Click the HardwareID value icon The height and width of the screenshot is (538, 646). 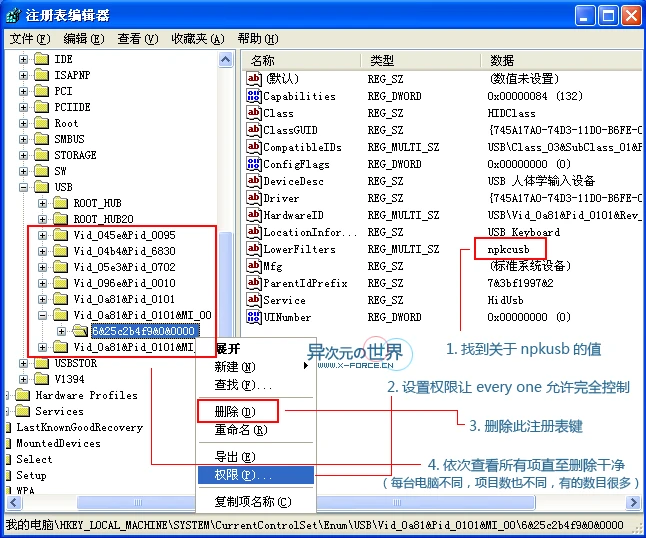tap(253, 215)
